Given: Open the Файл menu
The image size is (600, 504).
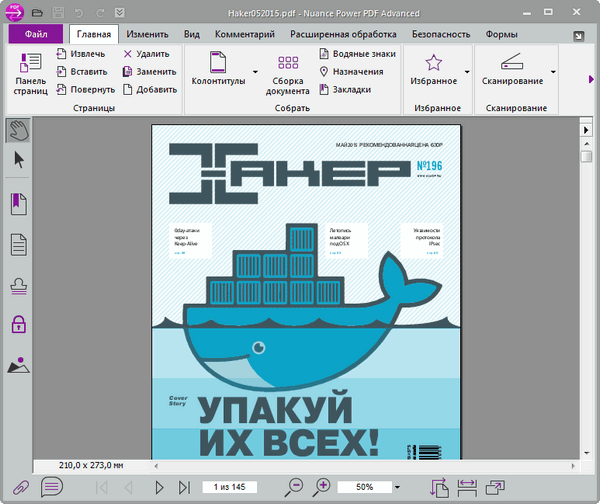Looking at the screenshot, I should [x=36, y=34].
